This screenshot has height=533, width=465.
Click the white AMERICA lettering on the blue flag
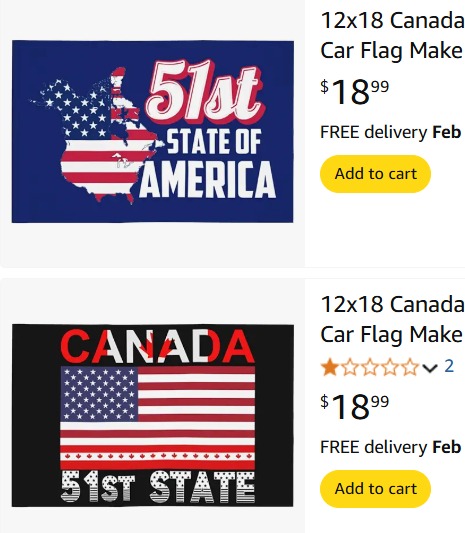[207, 179]
